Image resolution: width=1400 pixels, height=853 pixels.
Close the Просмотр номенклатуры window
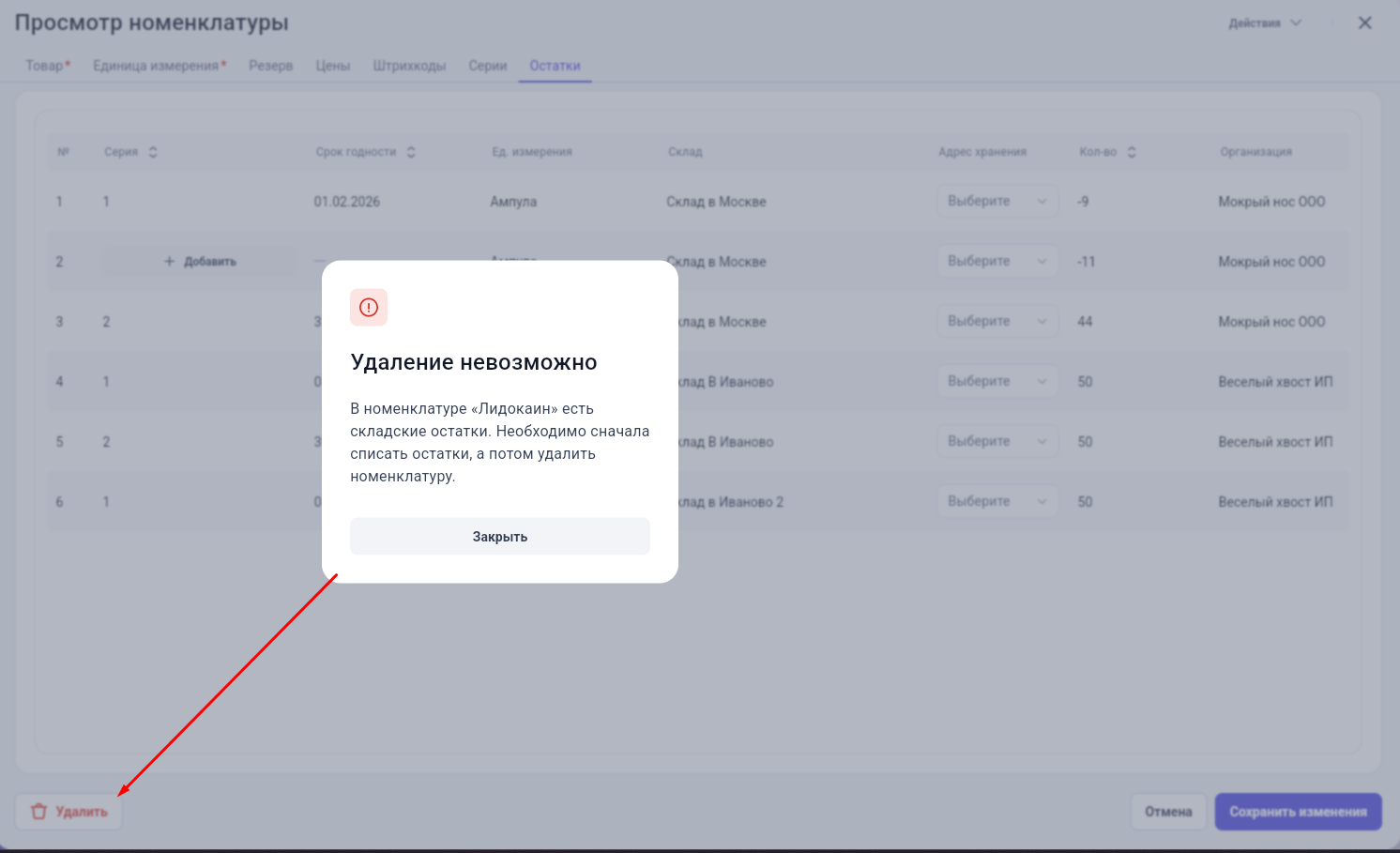[1365, 23]
